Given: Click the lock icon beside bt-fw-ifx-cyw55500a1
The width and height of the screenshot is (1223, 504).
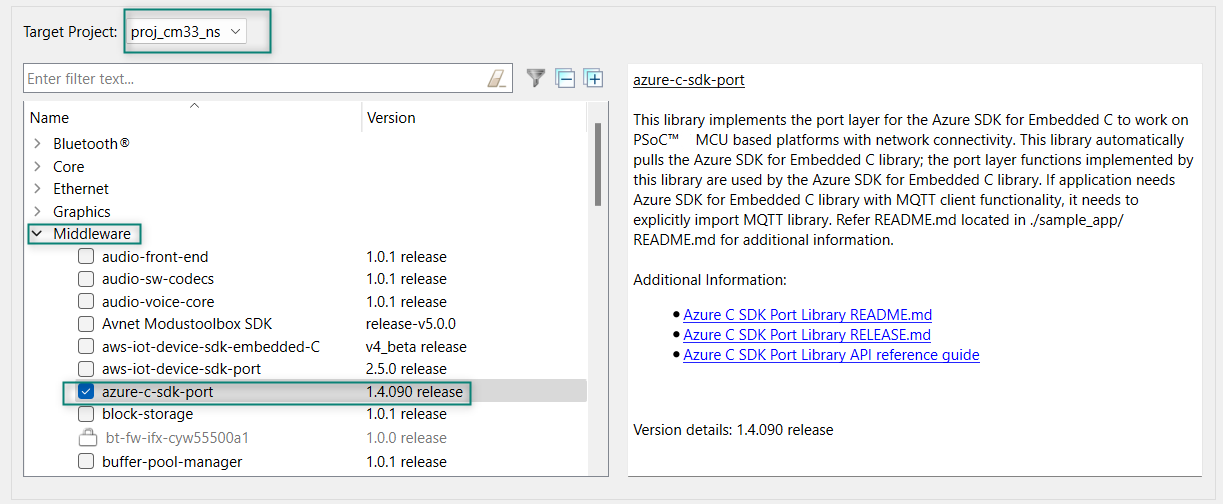Looking at the screenshot, I should [x=87, y=438].
